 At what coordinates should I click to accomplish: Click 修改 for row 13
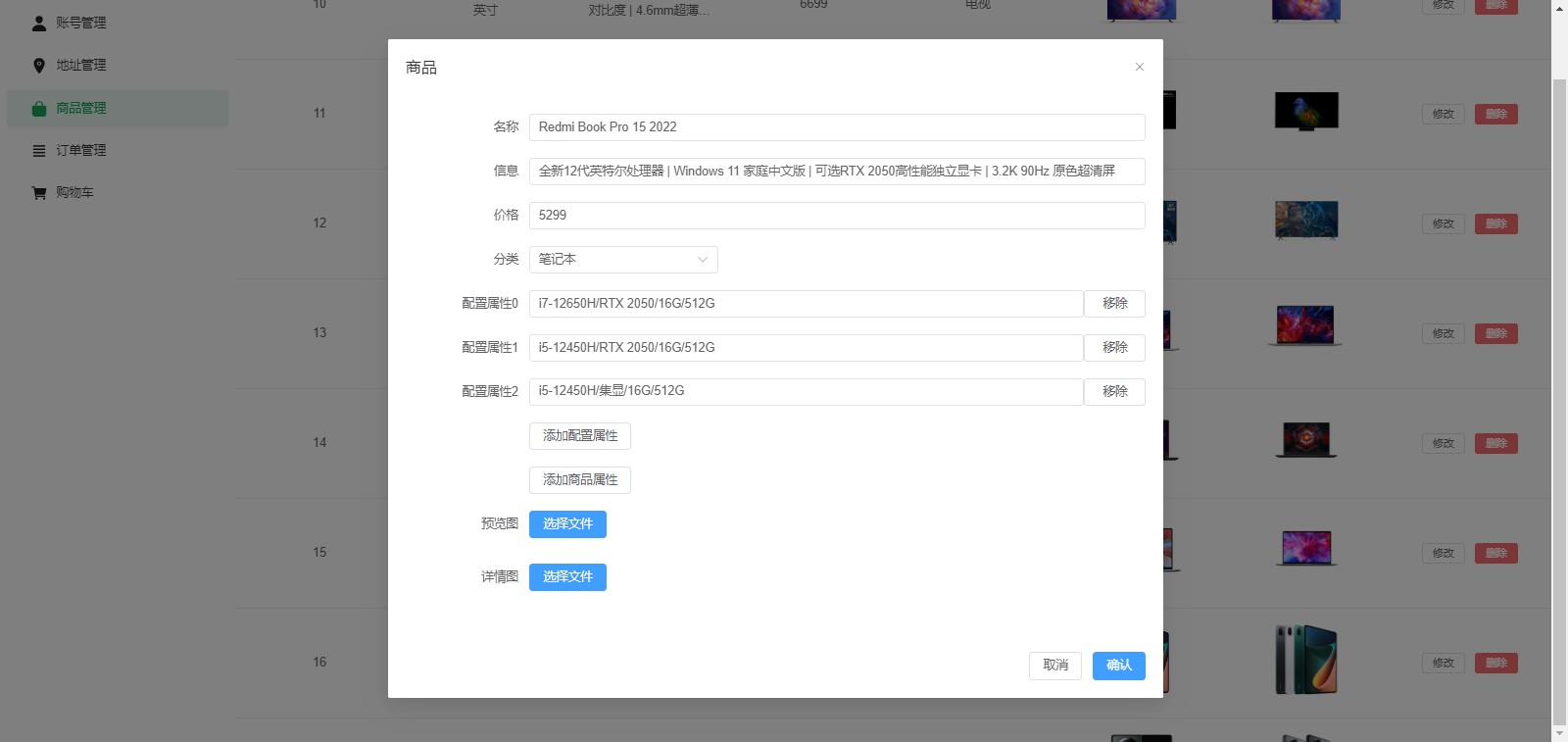tap(1444, 334)
